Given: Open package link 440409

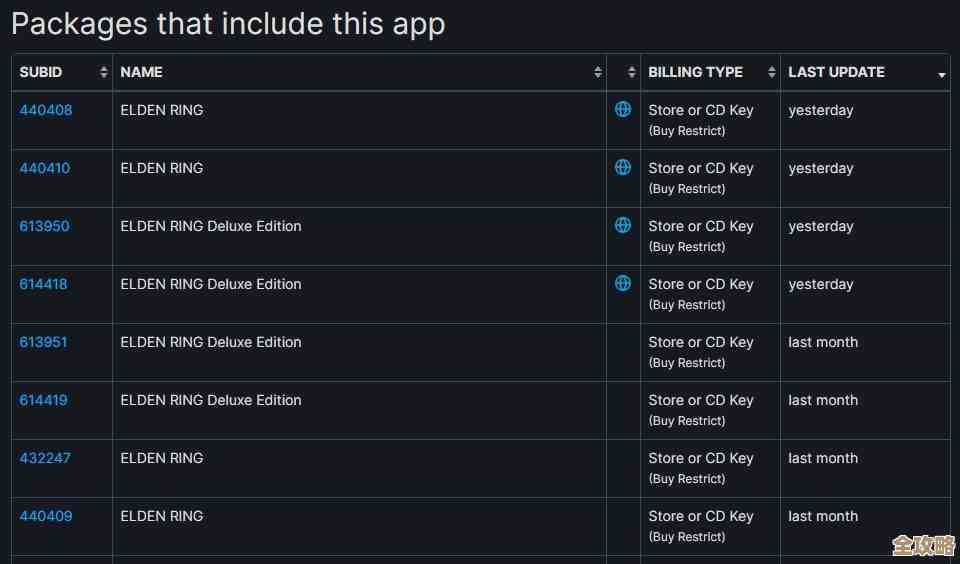Looking at the screenshot, I should click(46, 516).
